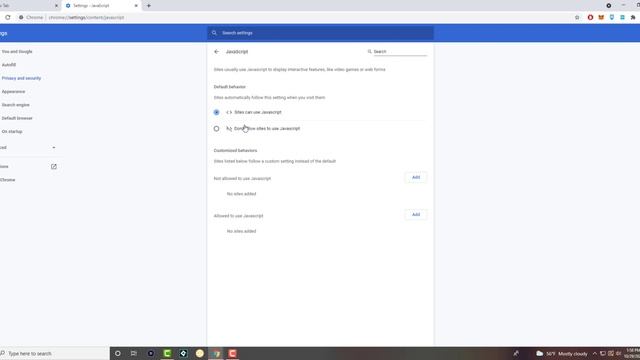Open the red circular extension icon

(x=590, y=18)
